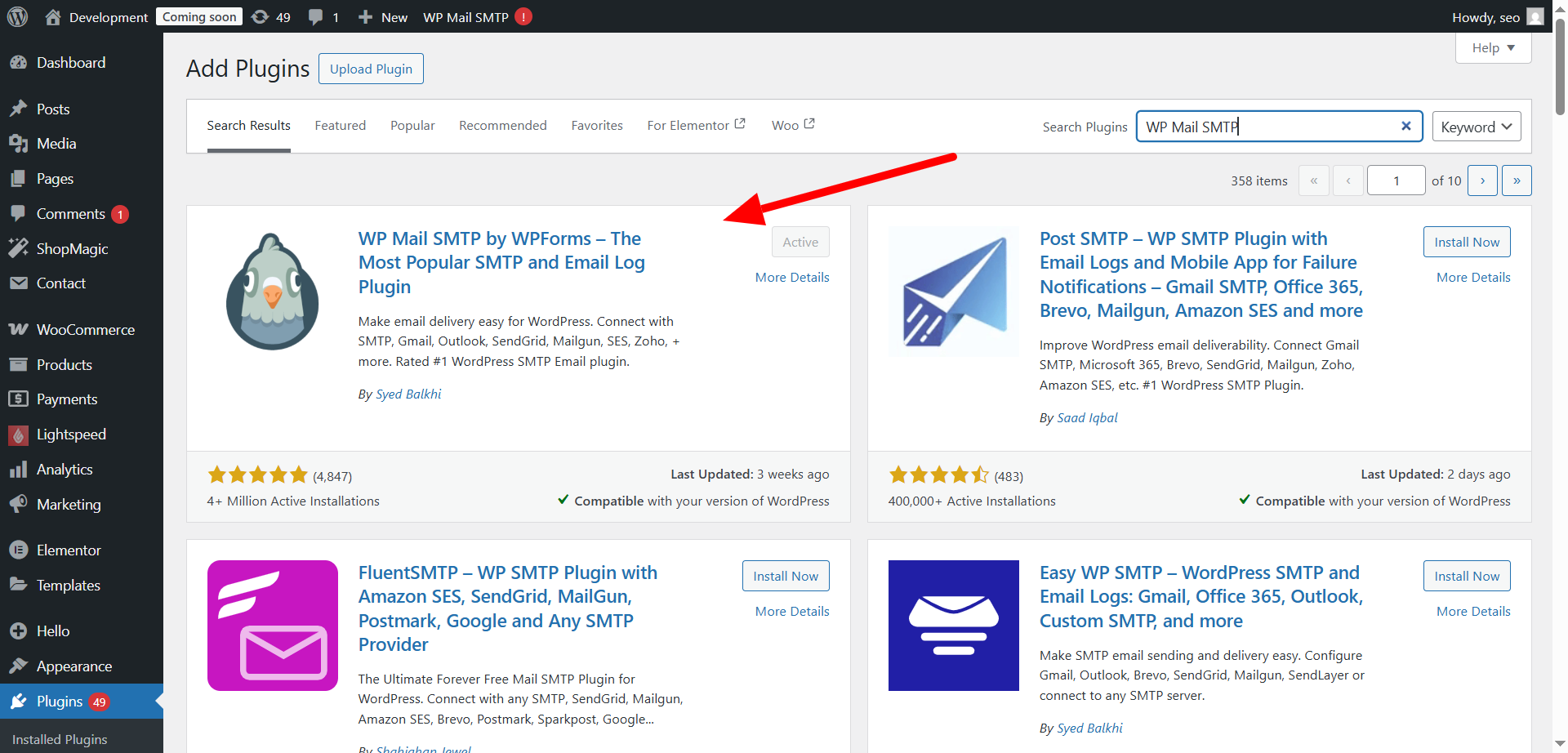View More Details for FluentSMTP
The image size is (1568, 753).
[x=792, y=612]
